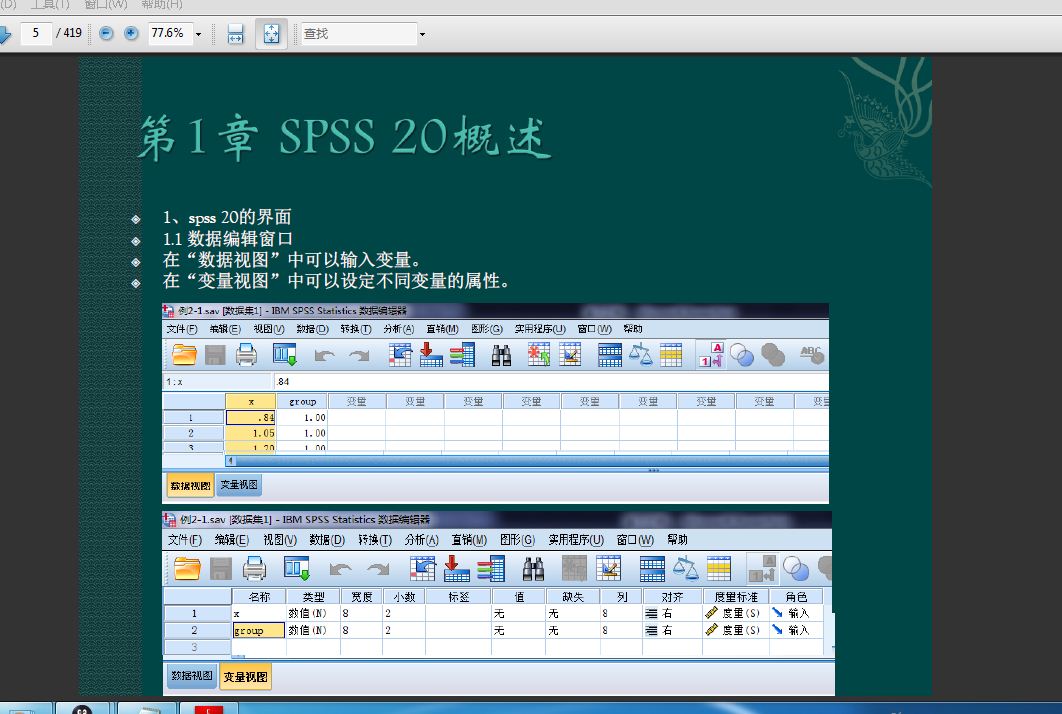Select the fit width page icon
Screen dimensions: 1062x714
235,34
